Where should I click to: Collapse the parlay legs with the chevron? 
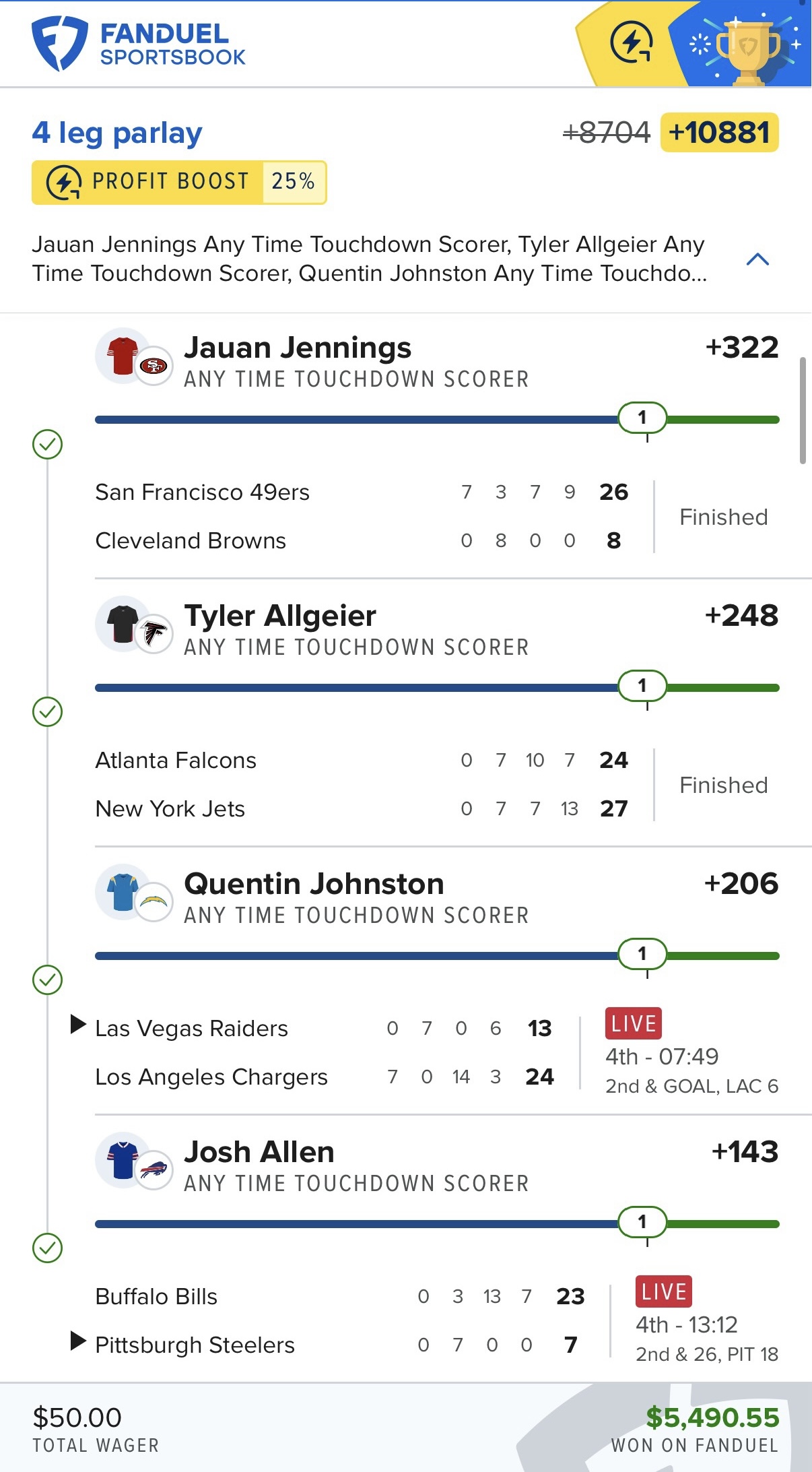[x=757, y=259]
